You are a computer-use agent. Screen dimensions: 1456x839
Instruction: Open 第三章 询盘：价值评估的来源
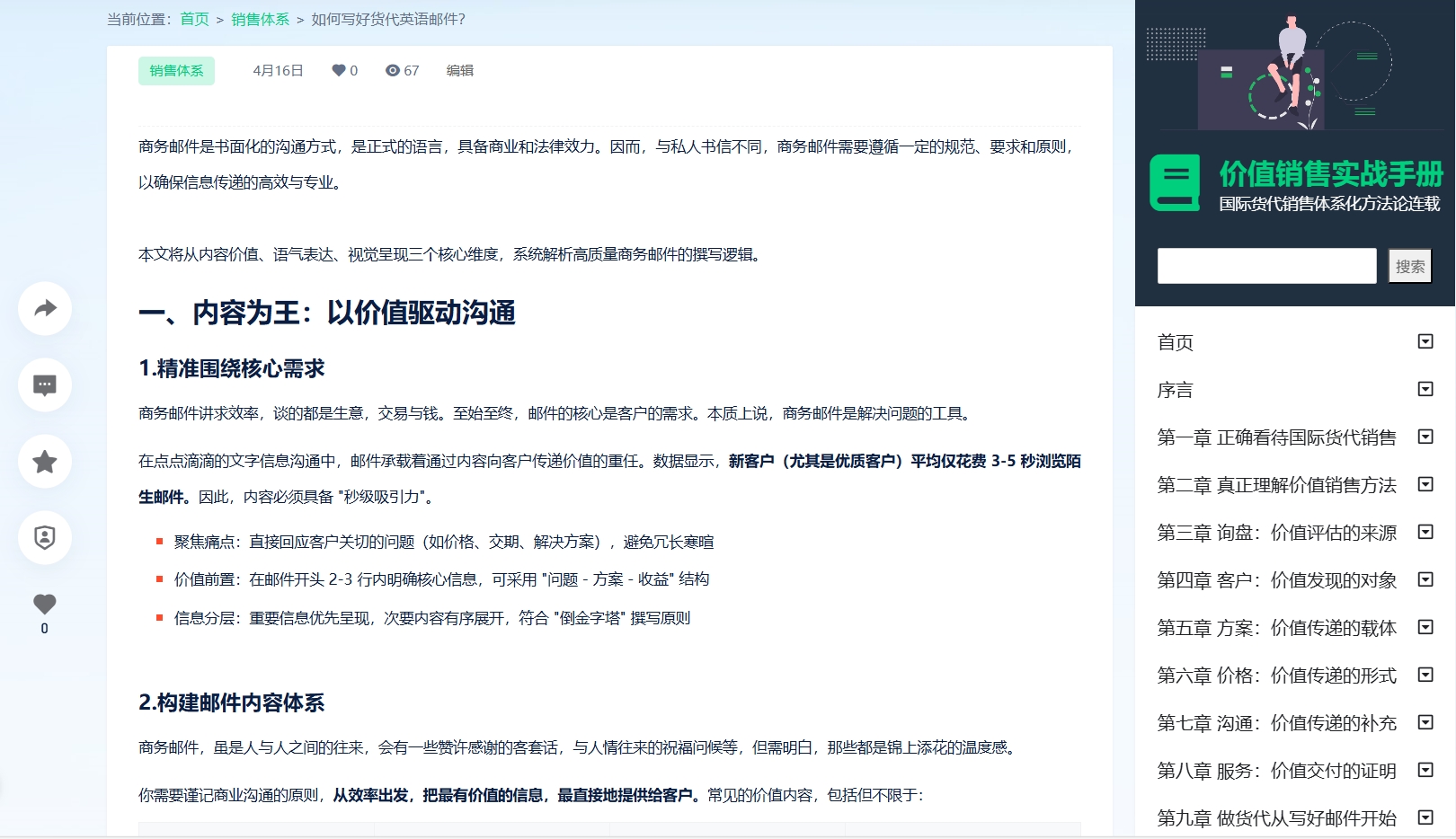(1276, 532)
